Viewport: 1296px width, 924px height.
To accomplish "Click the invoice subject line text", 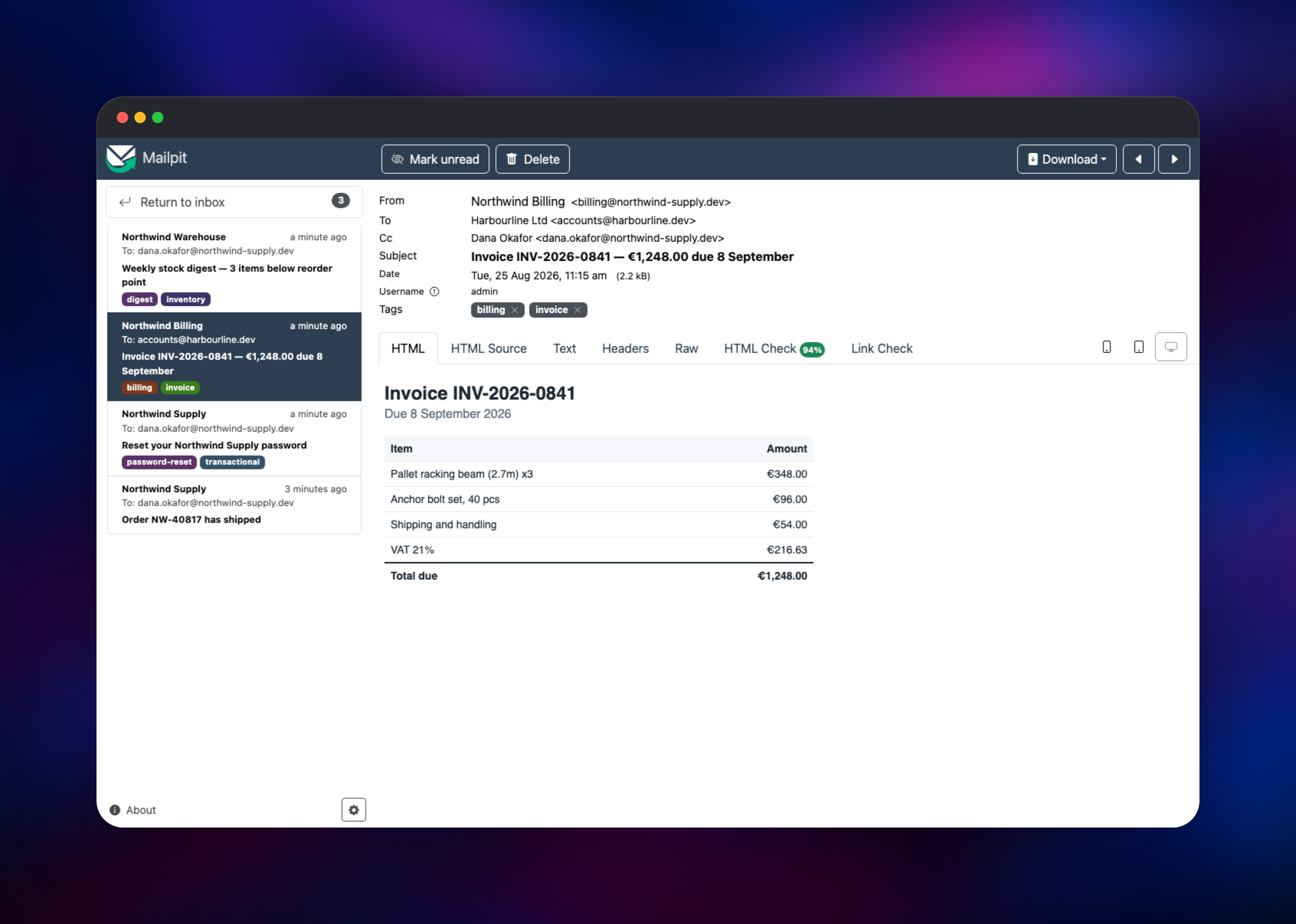I will tap(632, 257).
